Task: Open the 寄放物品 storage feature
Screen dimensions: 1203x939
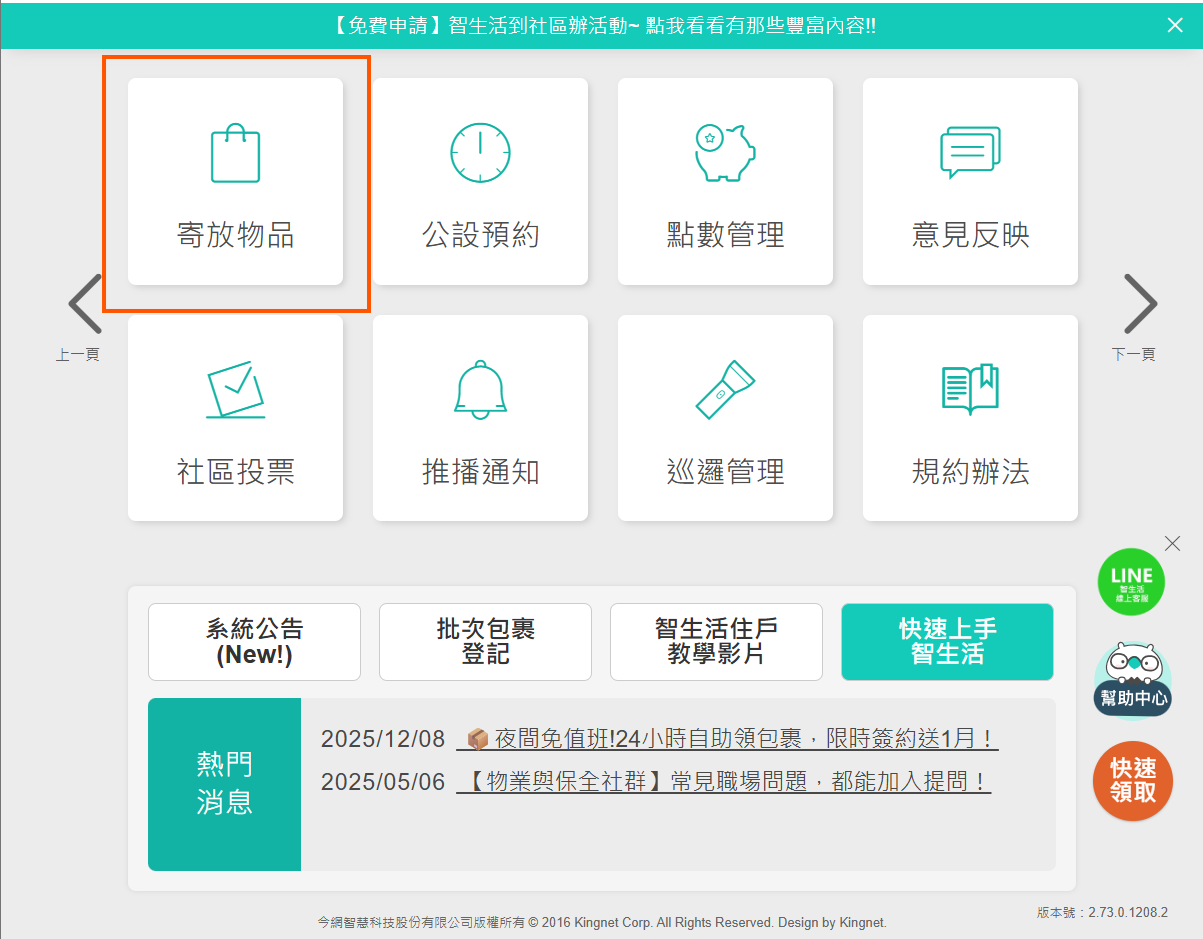Action: click(x=234, y=182)
